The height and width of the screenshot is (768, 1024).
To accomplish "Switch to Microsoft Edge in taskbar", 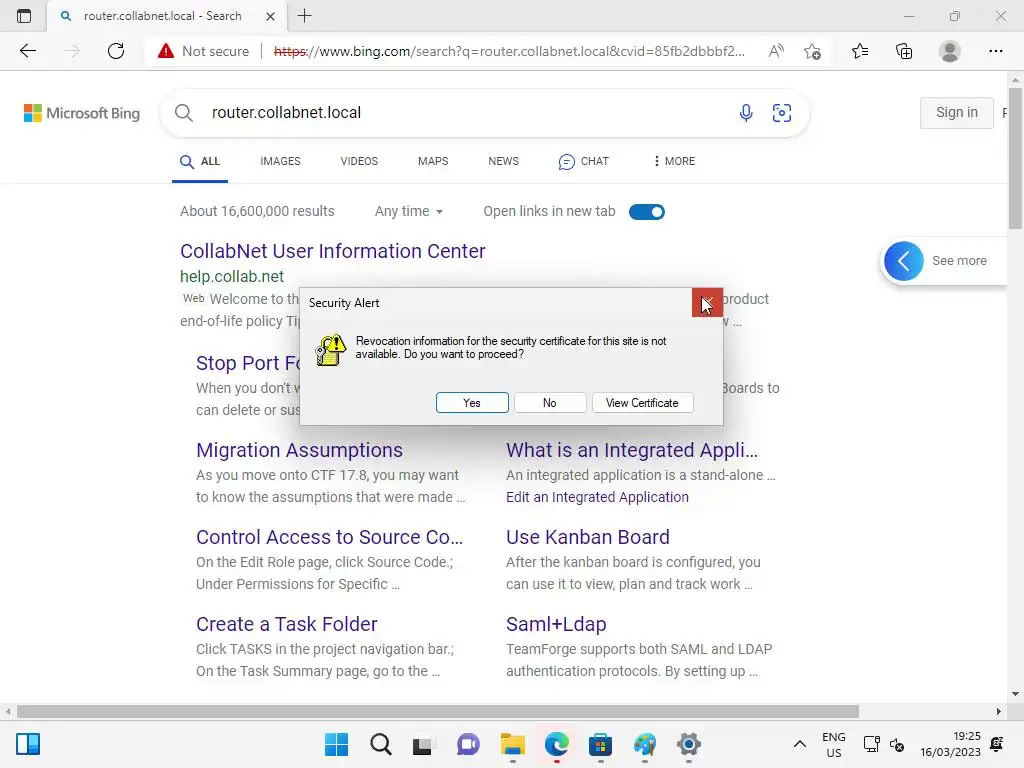I will (556, 744).
